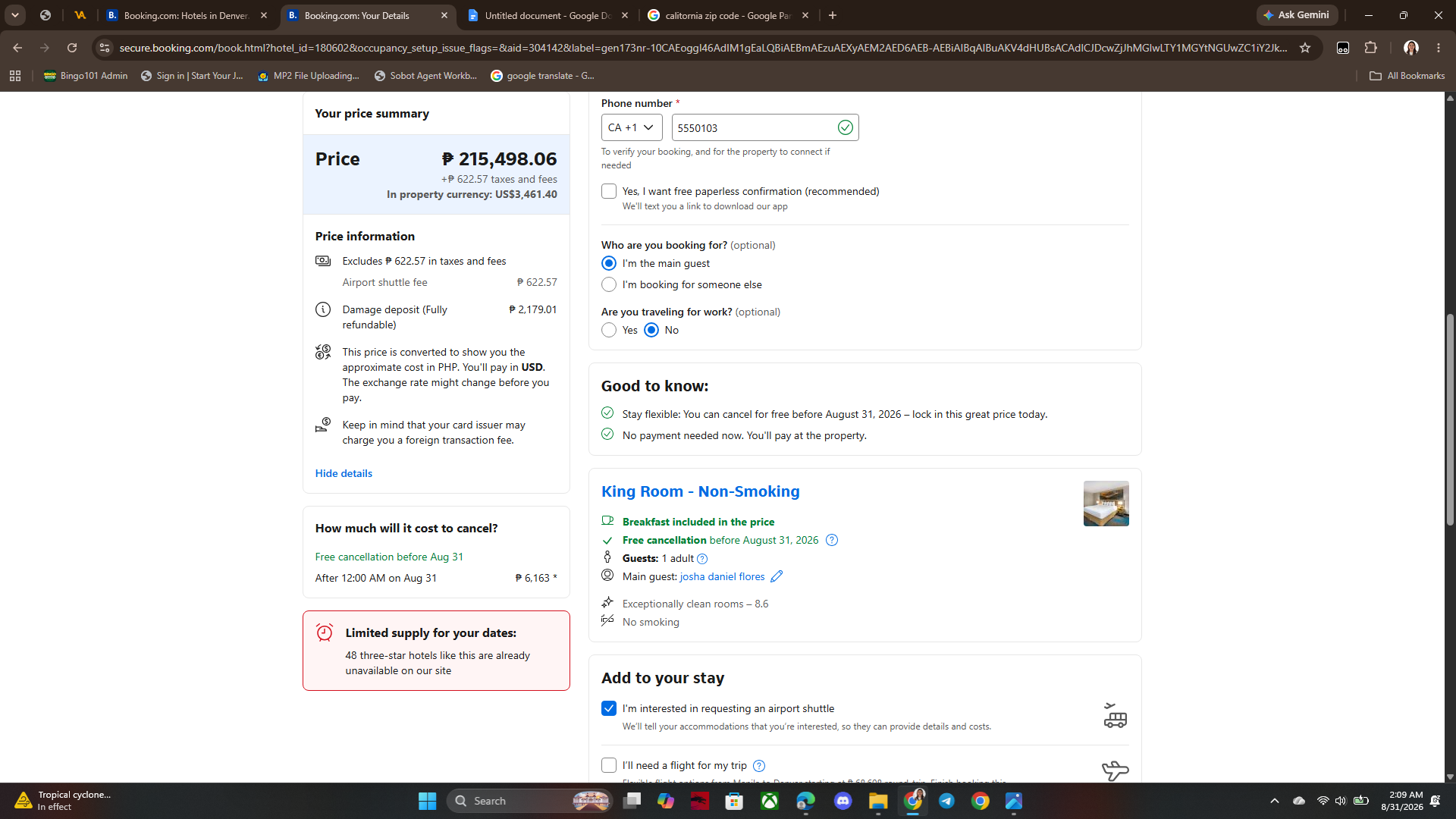The width and height of the screenshot is (1456, 819).
Task: Show hidden system tray icons chevron
Action: click(1275, 801)
